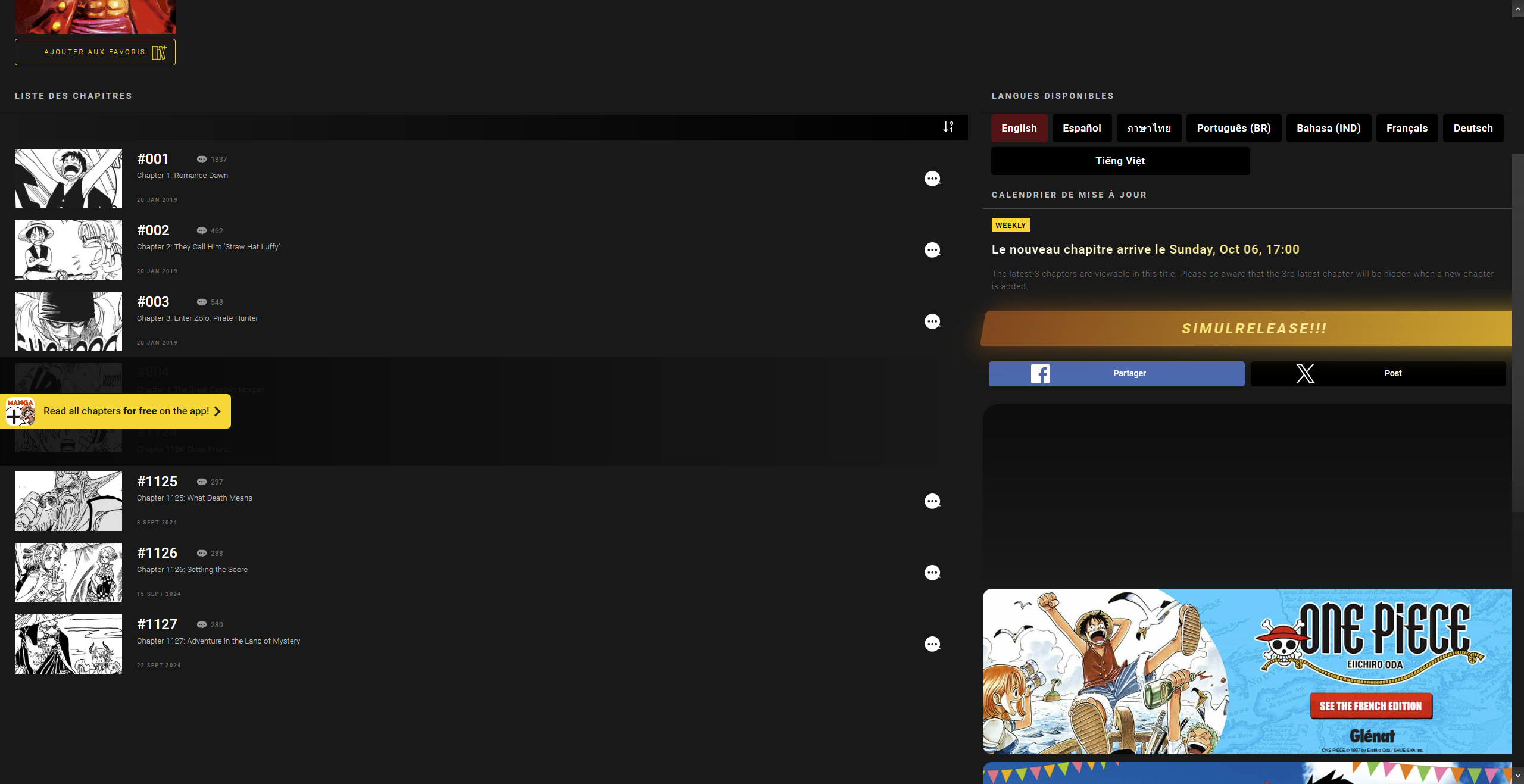Toggle chapter list sort order icon
This screenshot has height=784, width=1524.
point(948,127)
